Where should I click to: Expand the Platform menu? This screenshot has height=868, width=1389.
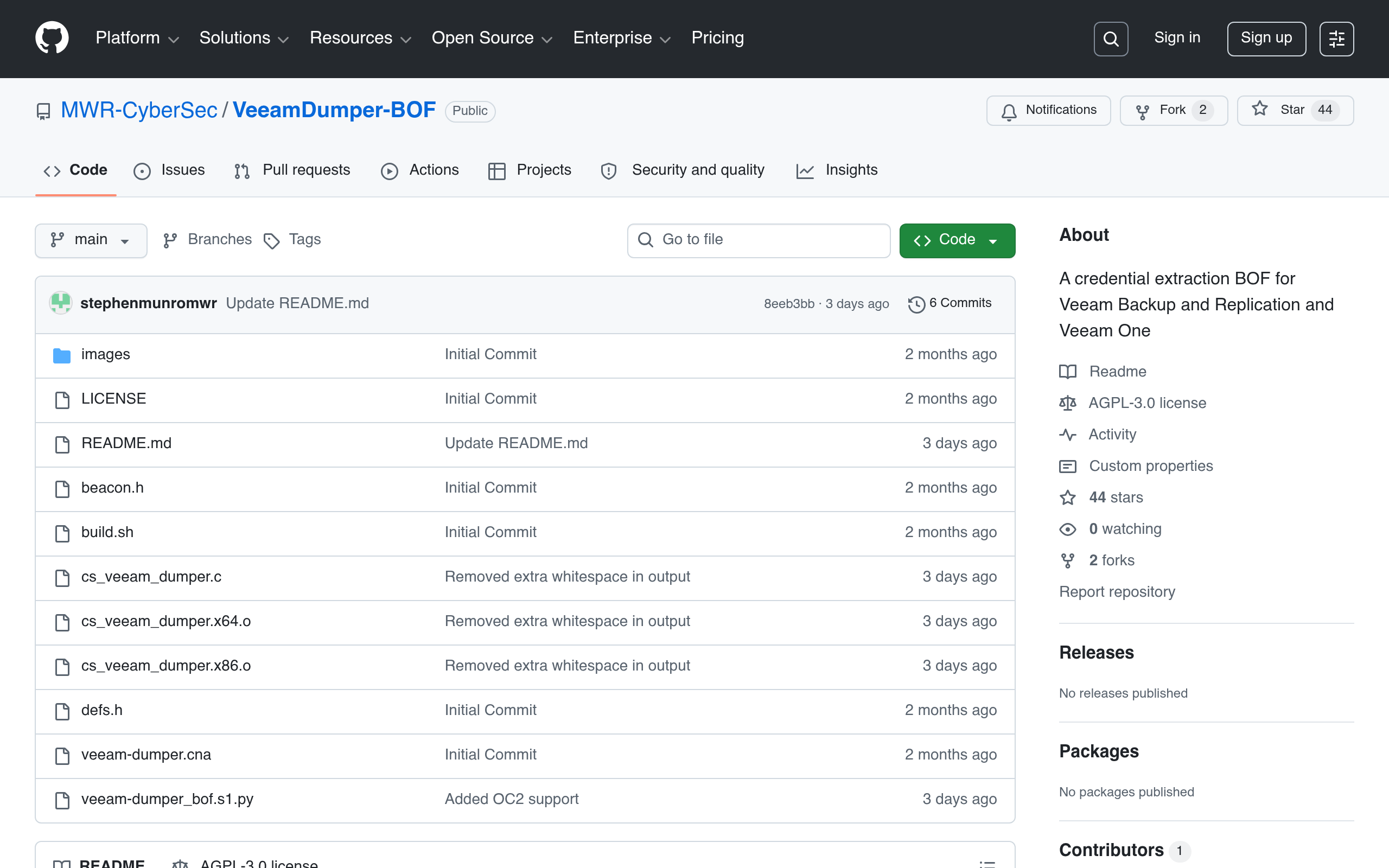point(137,38)
